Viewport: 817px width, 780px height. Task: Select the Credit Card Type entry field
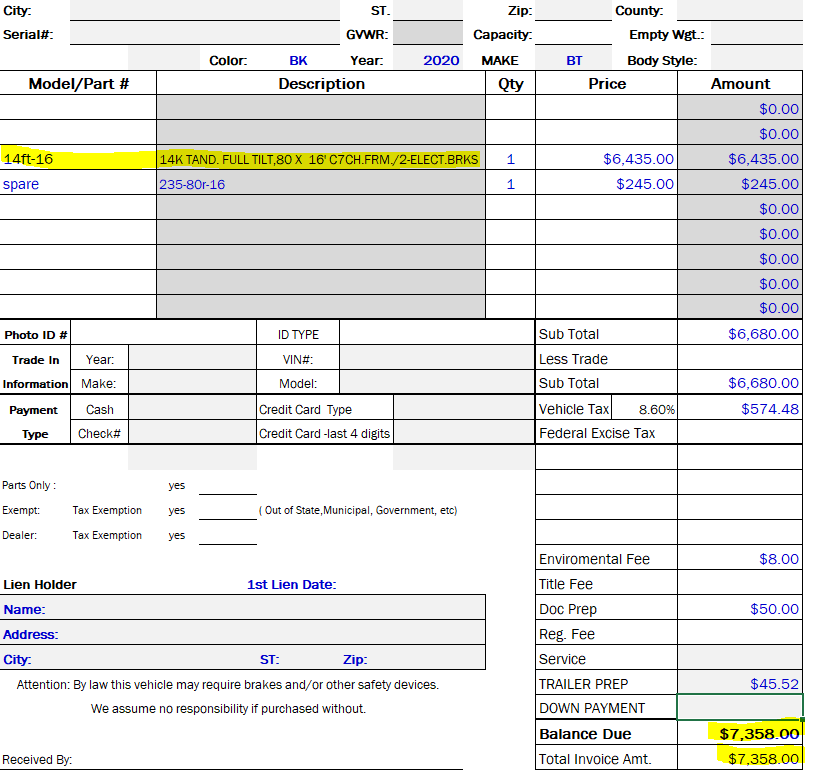pos(464,409)
